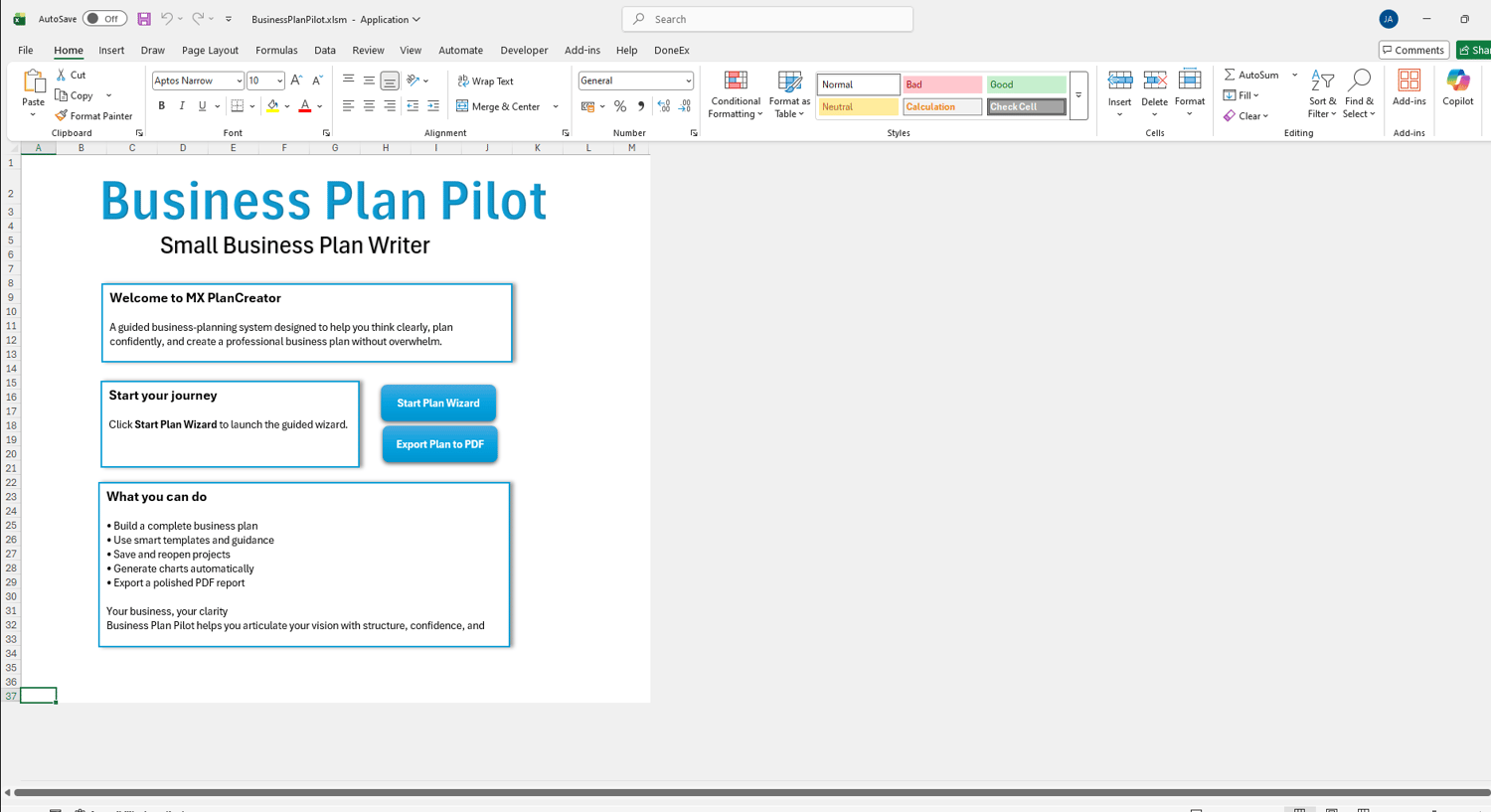Apply Comma Style number format

pos(641,106)
